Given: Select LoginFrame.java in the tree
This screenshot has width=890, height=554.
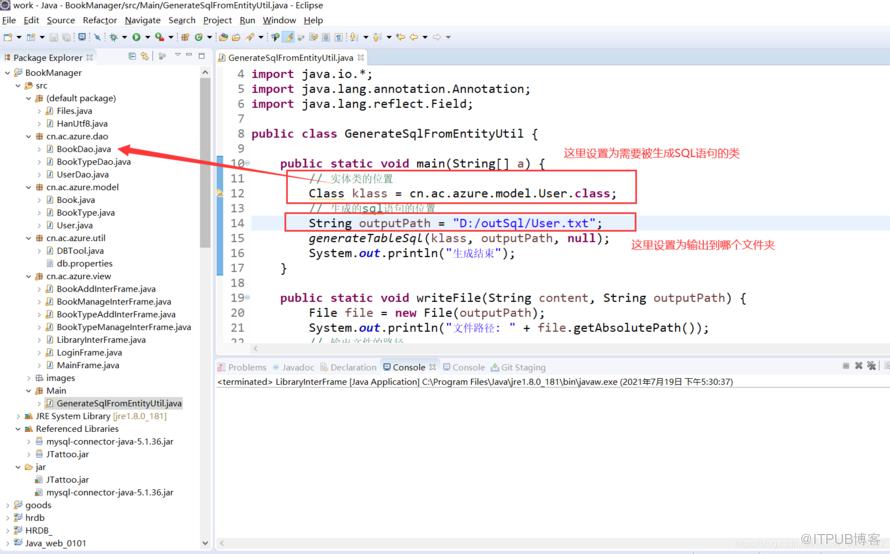Looking at the screenshot, I should [89, 352].
